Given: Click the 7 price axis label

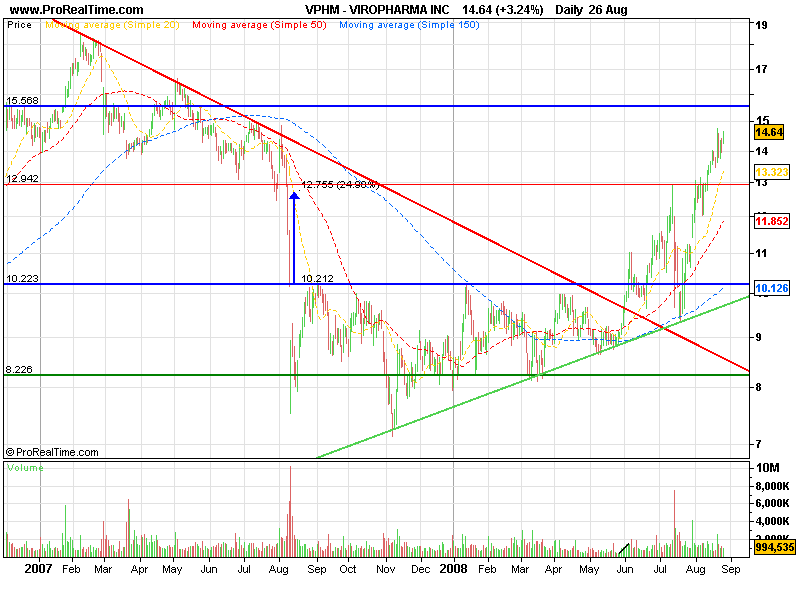Looking at the screenshot, I should pos(758,444).
